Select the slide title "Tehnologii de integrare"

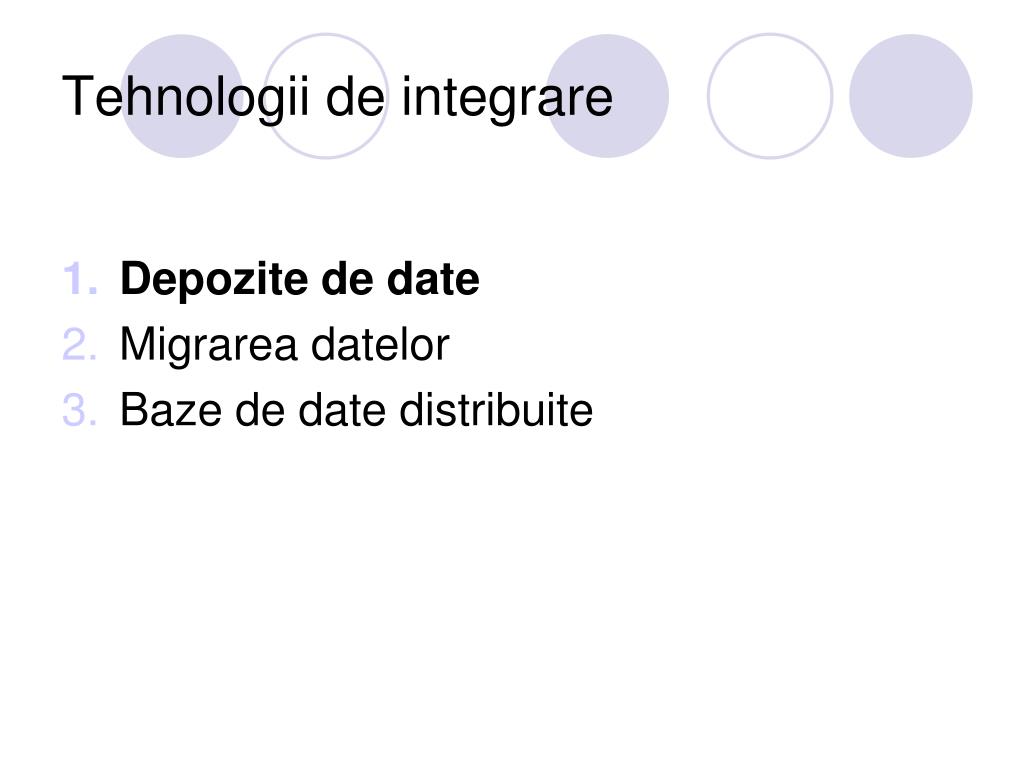[338, 98]
